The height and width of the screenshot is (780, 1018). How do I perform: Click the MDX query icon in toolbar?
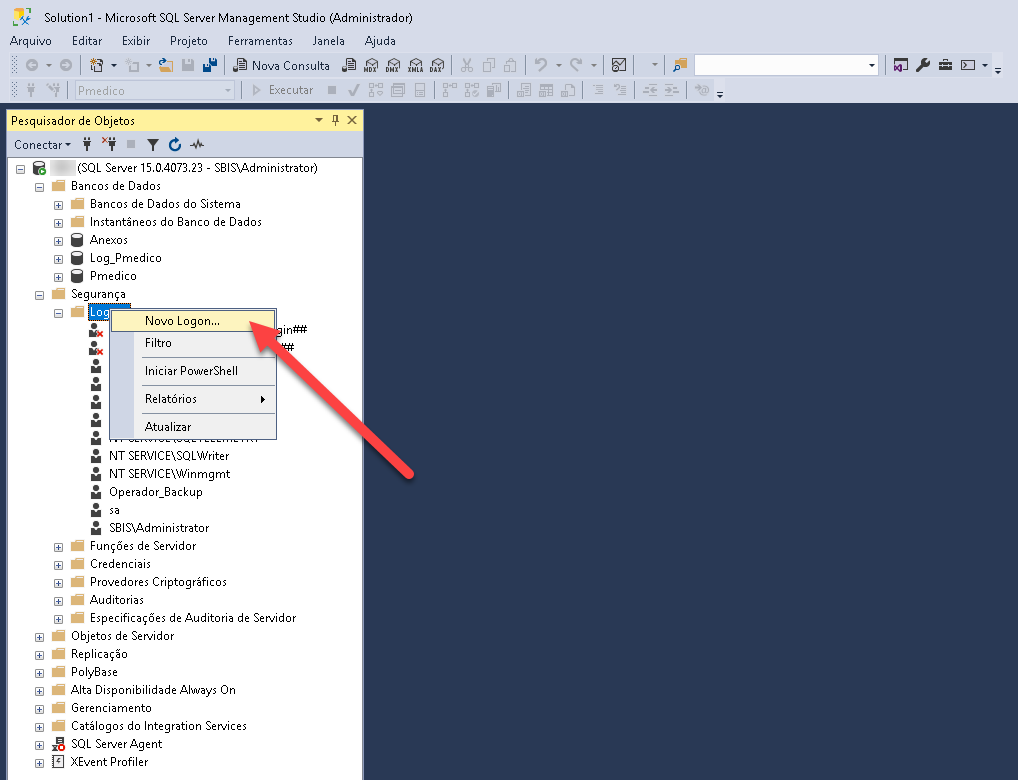(x=370, y=65)
